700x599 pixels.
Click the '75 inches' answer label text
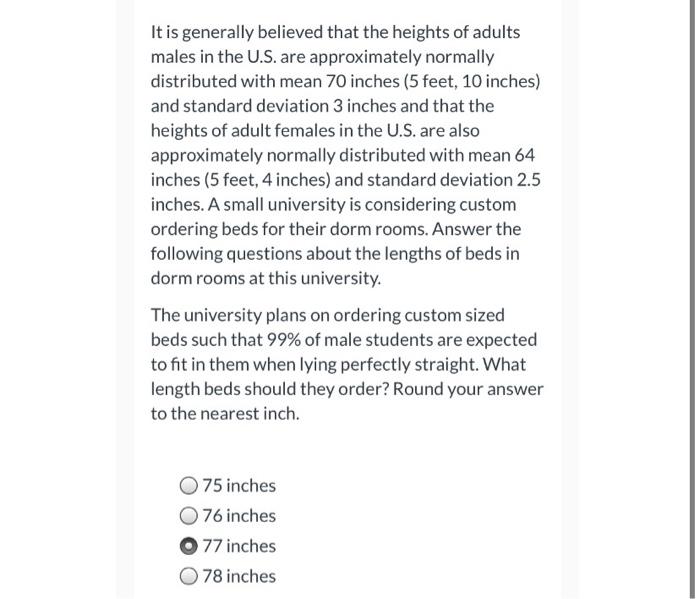point(239,486)
